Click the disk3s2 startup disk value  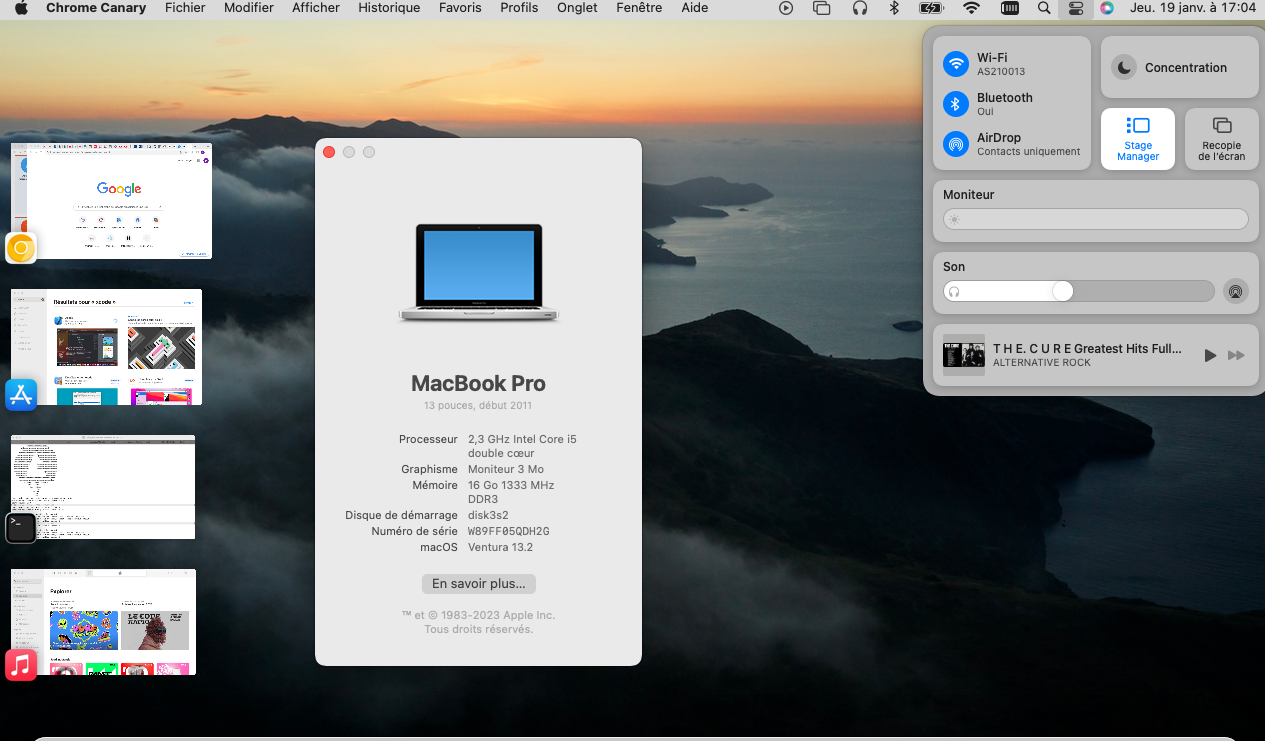click(x=488, y=515)
